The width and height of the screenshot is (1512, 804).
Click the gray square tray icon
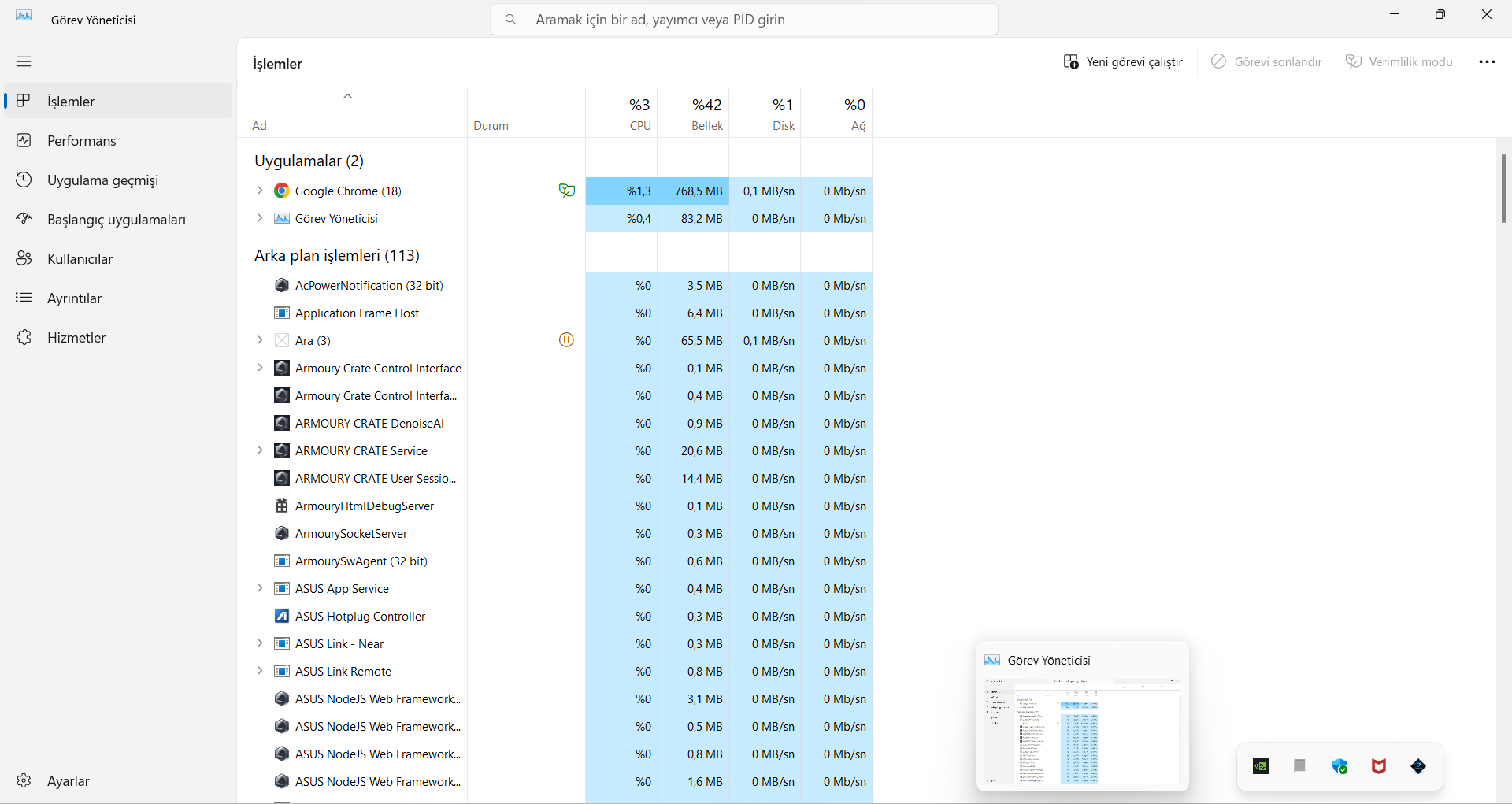(x=1300, y=765)
